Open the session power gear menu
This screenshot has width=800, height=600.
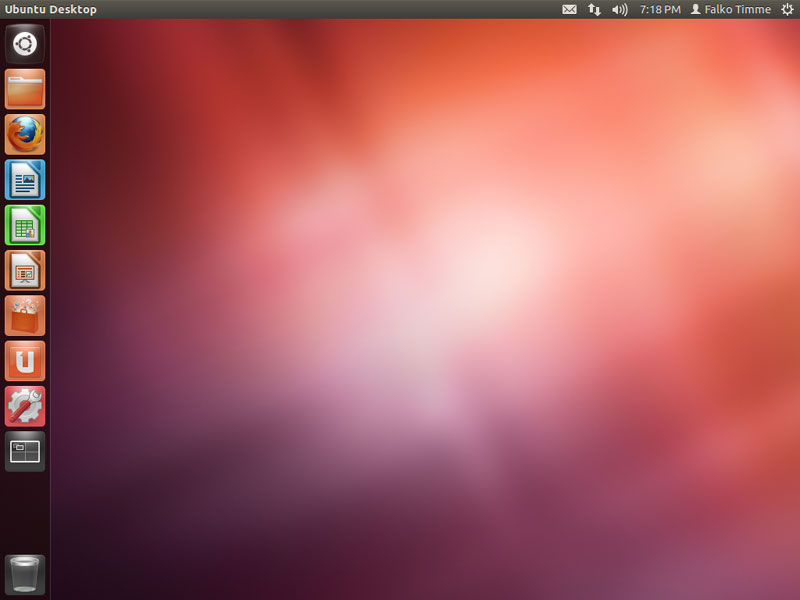[787, 10]
